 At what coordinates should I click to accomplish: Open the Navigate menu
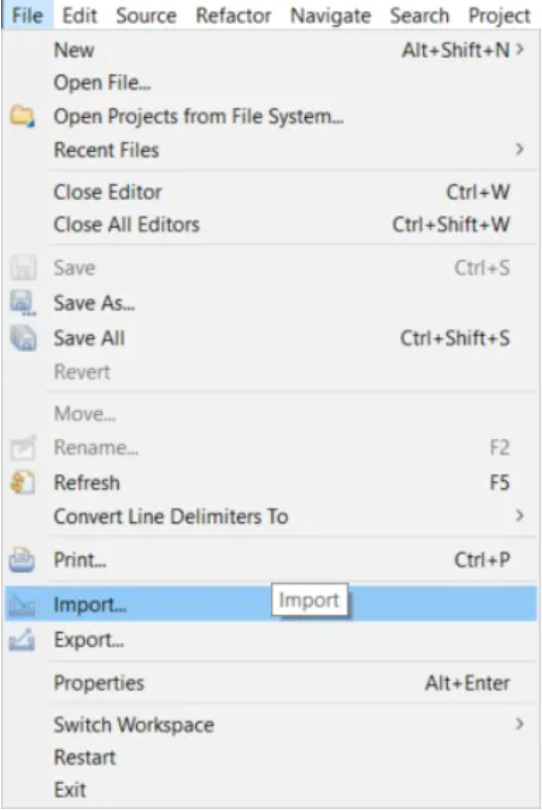point(330,15)
